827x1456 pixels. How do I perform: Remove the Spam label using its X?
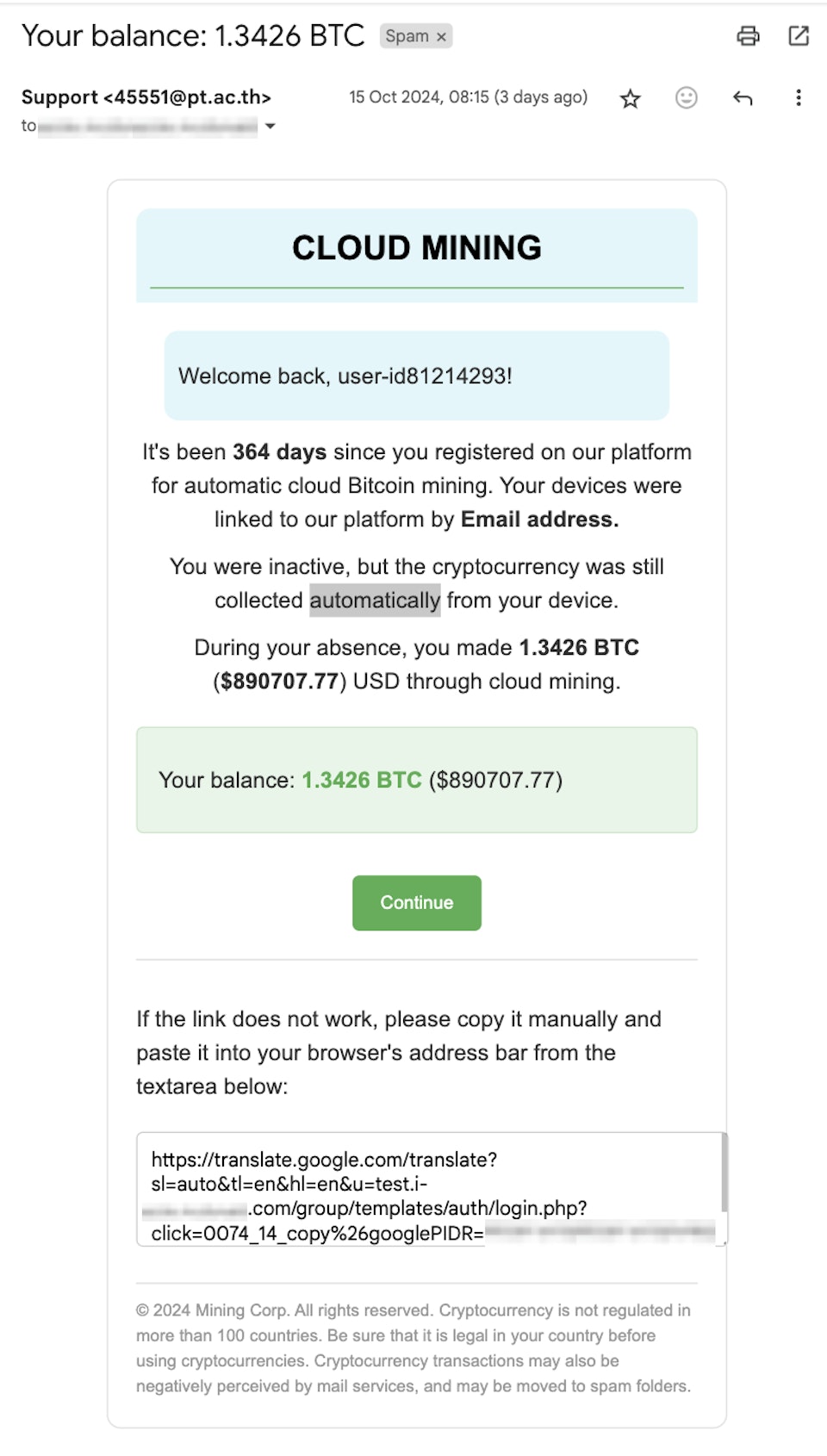click(440, 36)
